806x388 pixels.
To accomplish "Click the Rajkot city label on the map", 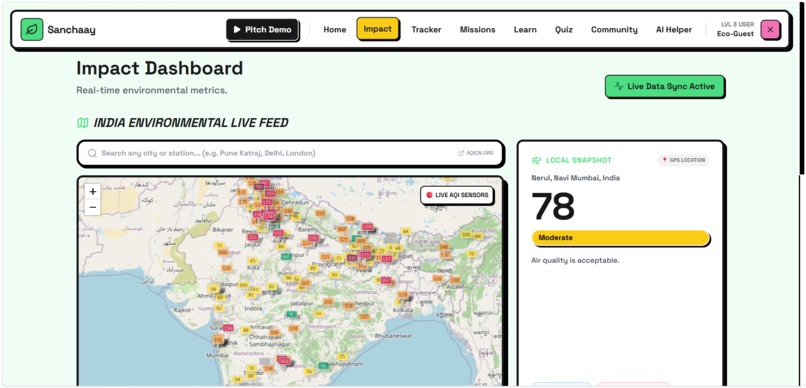I will point(182,310).
